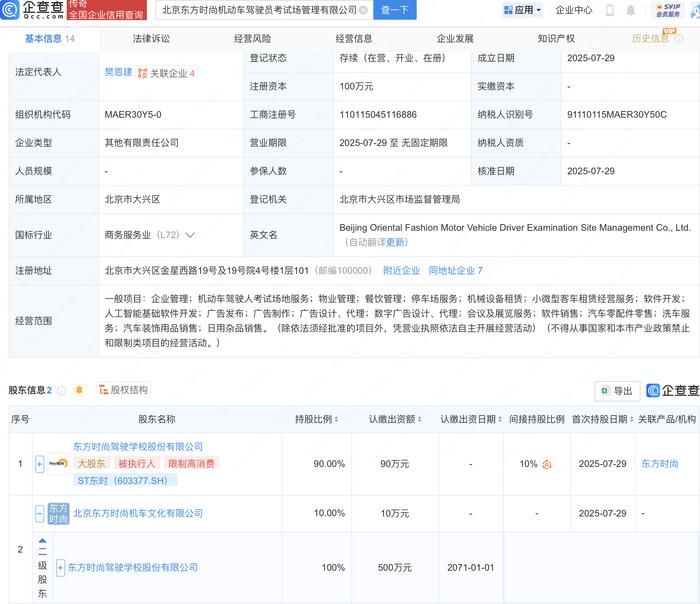Click the 查一下 search button
Image resolution: width=700 pixels, height=604 pixels.
point(395,10)
